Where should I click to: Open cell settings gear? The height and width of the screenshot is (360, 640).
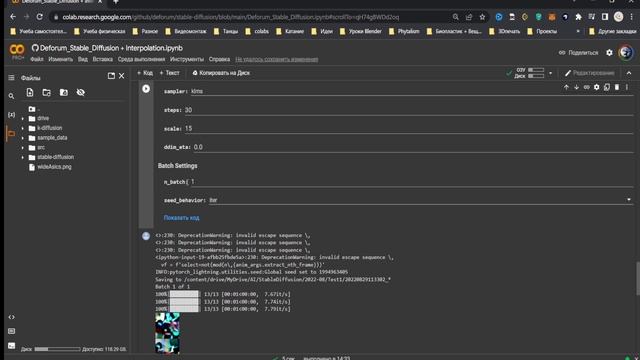tap(597, 87)
